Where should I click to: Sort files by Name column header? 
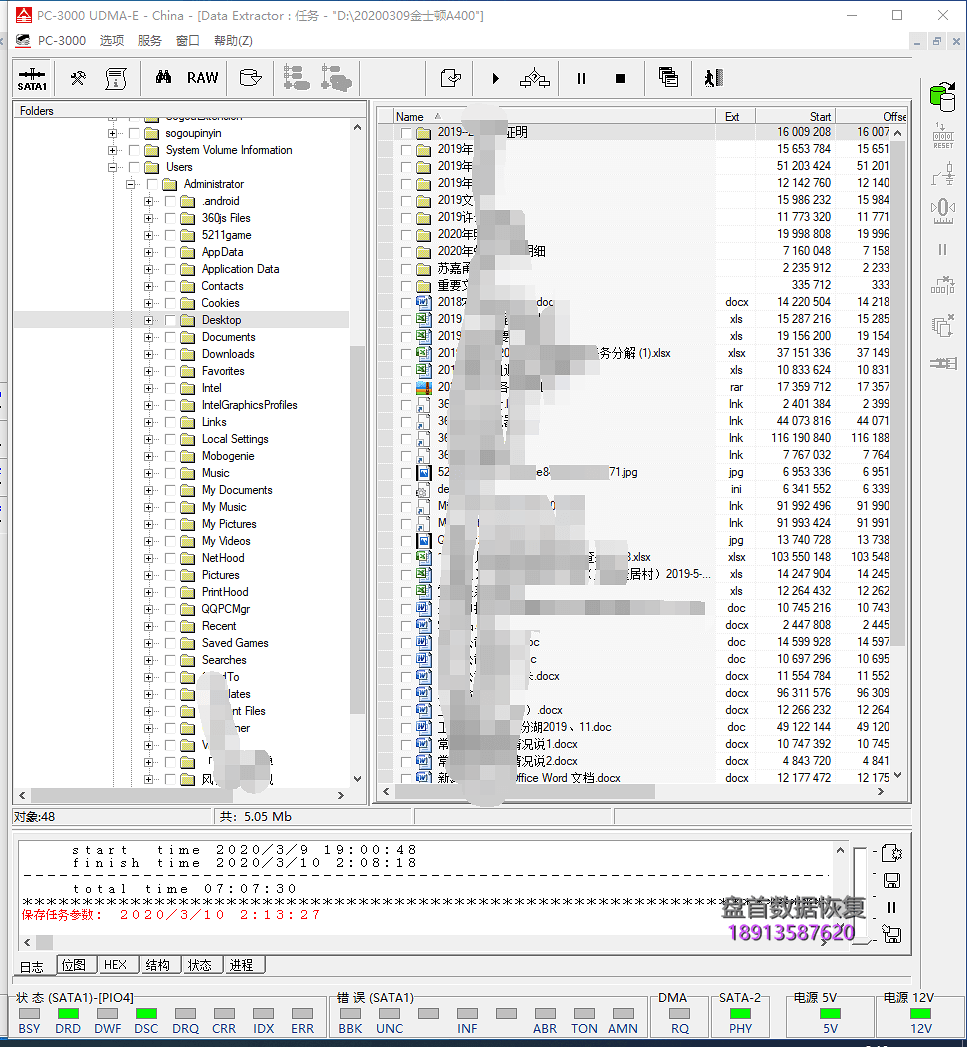[554, 117]
